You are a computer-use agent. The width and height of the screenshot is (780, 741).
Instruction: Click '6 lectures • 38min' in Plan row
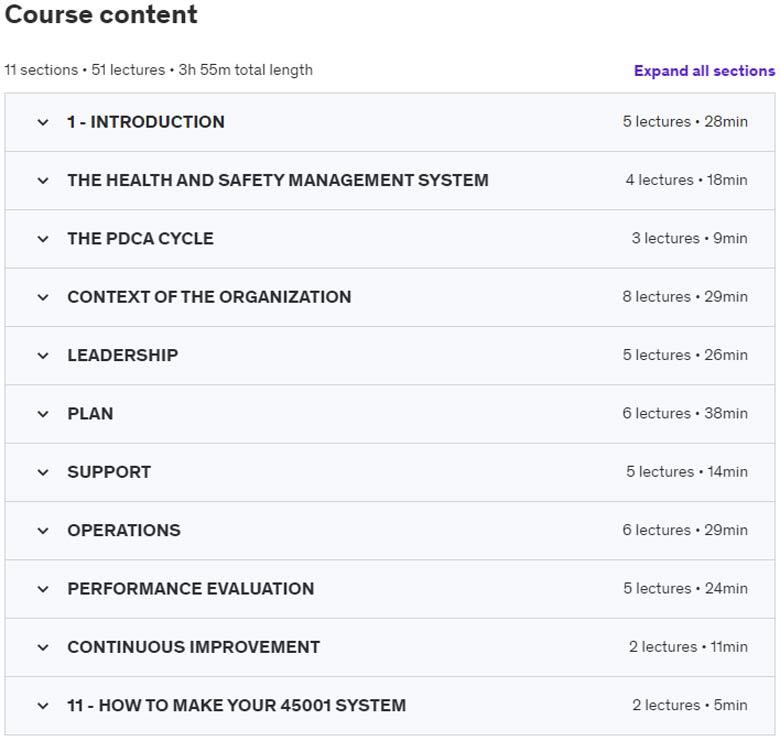tap(685, 413)
